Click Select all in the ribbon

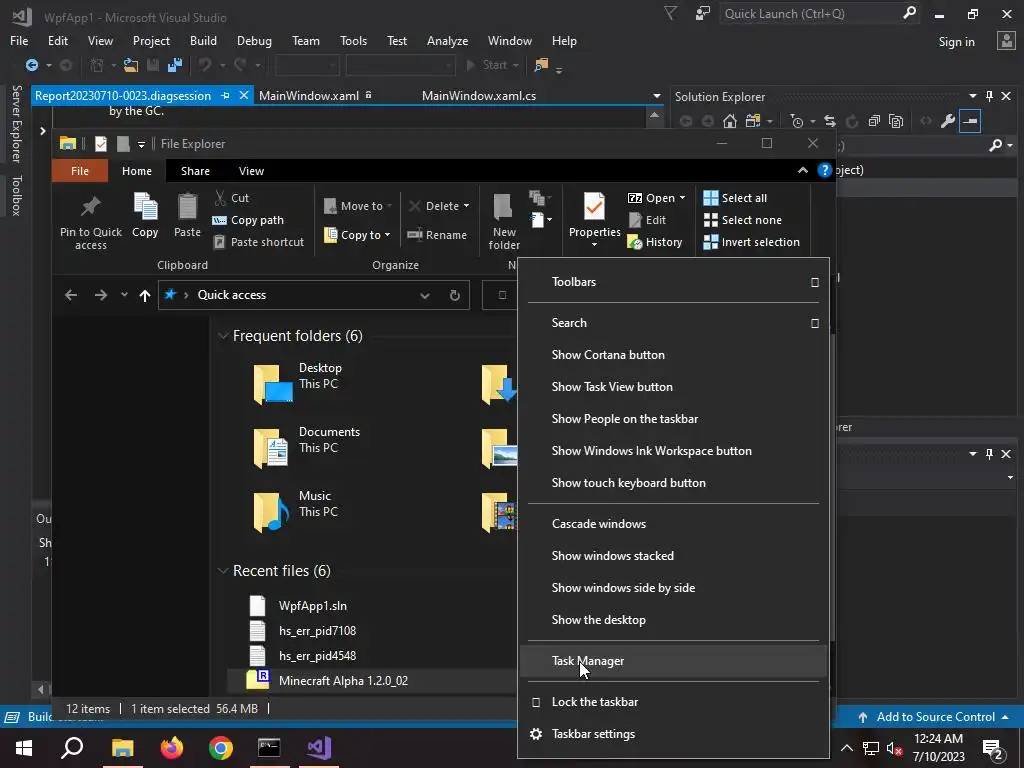pyautogui.click(x=735, y=198)
